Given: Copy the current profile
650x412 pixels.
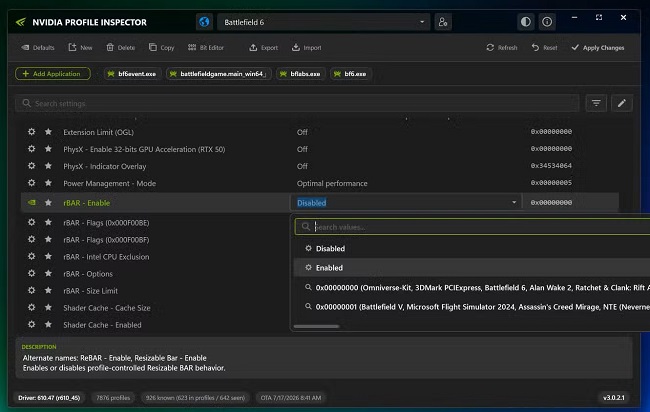Looking at the screenshot, I should [162, 48].
